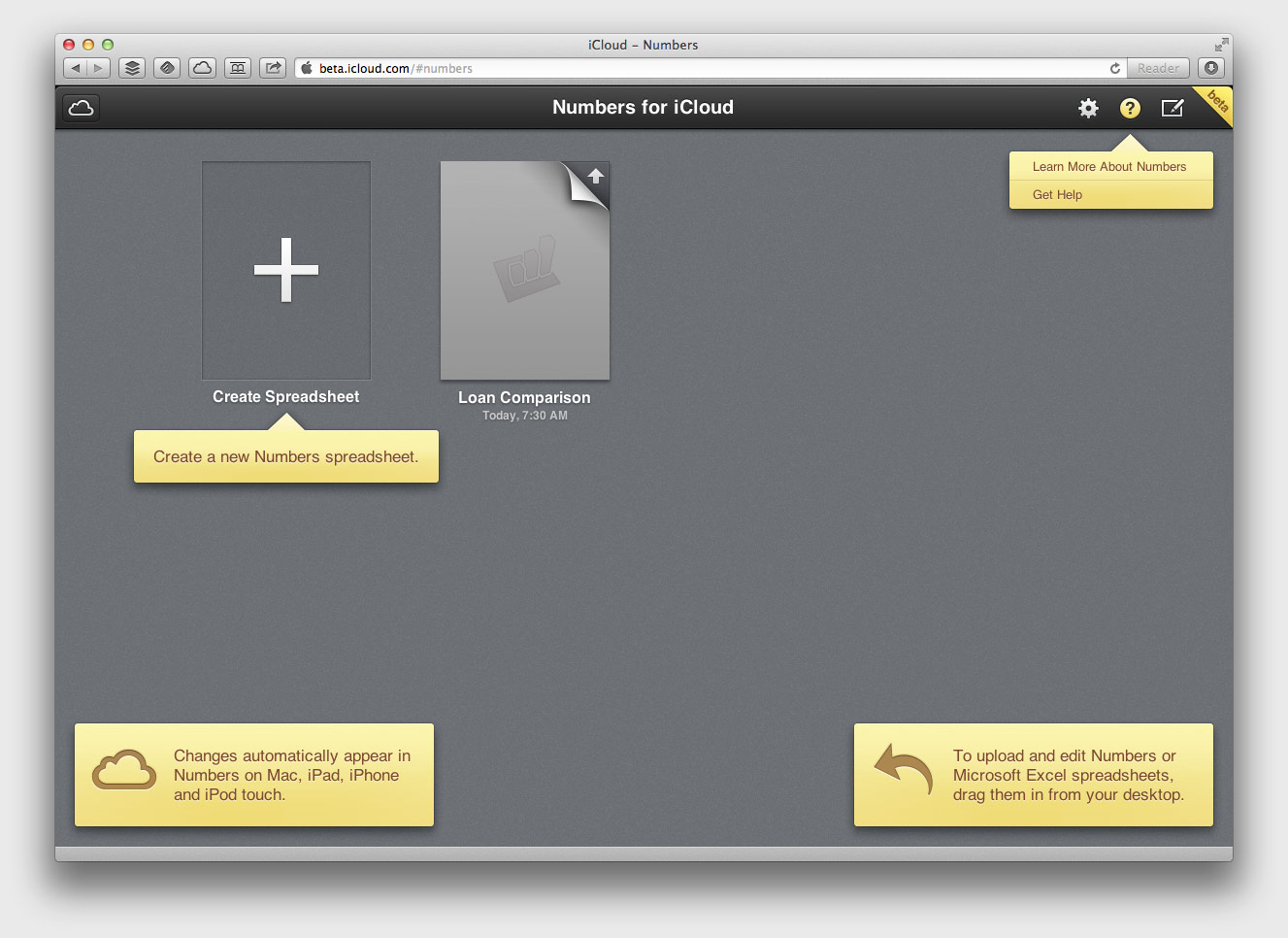Click the Safari back arrow
The image size is (1288, 938).
75,68
